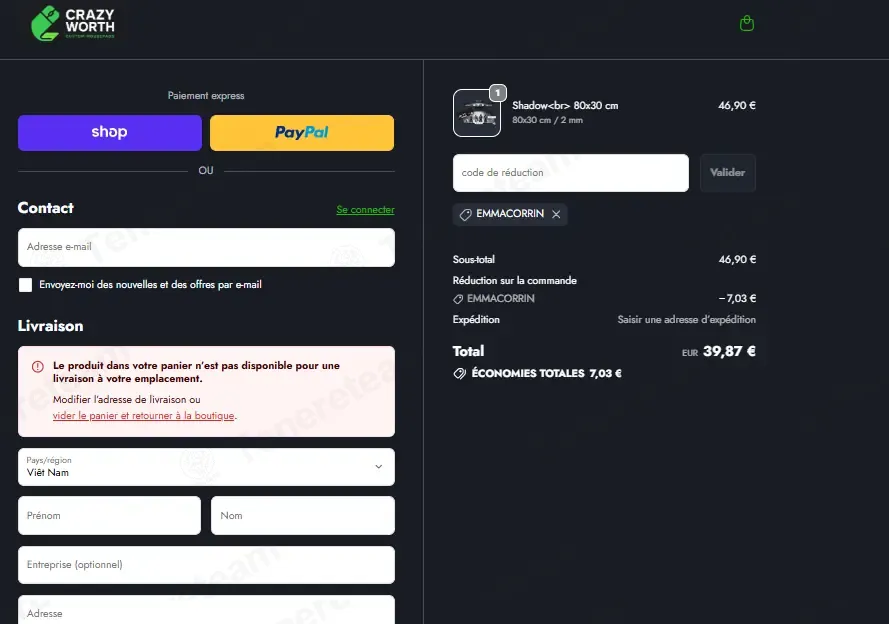Screen dimensions: 889x624
Task: Focus the Entreprise (optionnel) field
Action: pos(206,564)
